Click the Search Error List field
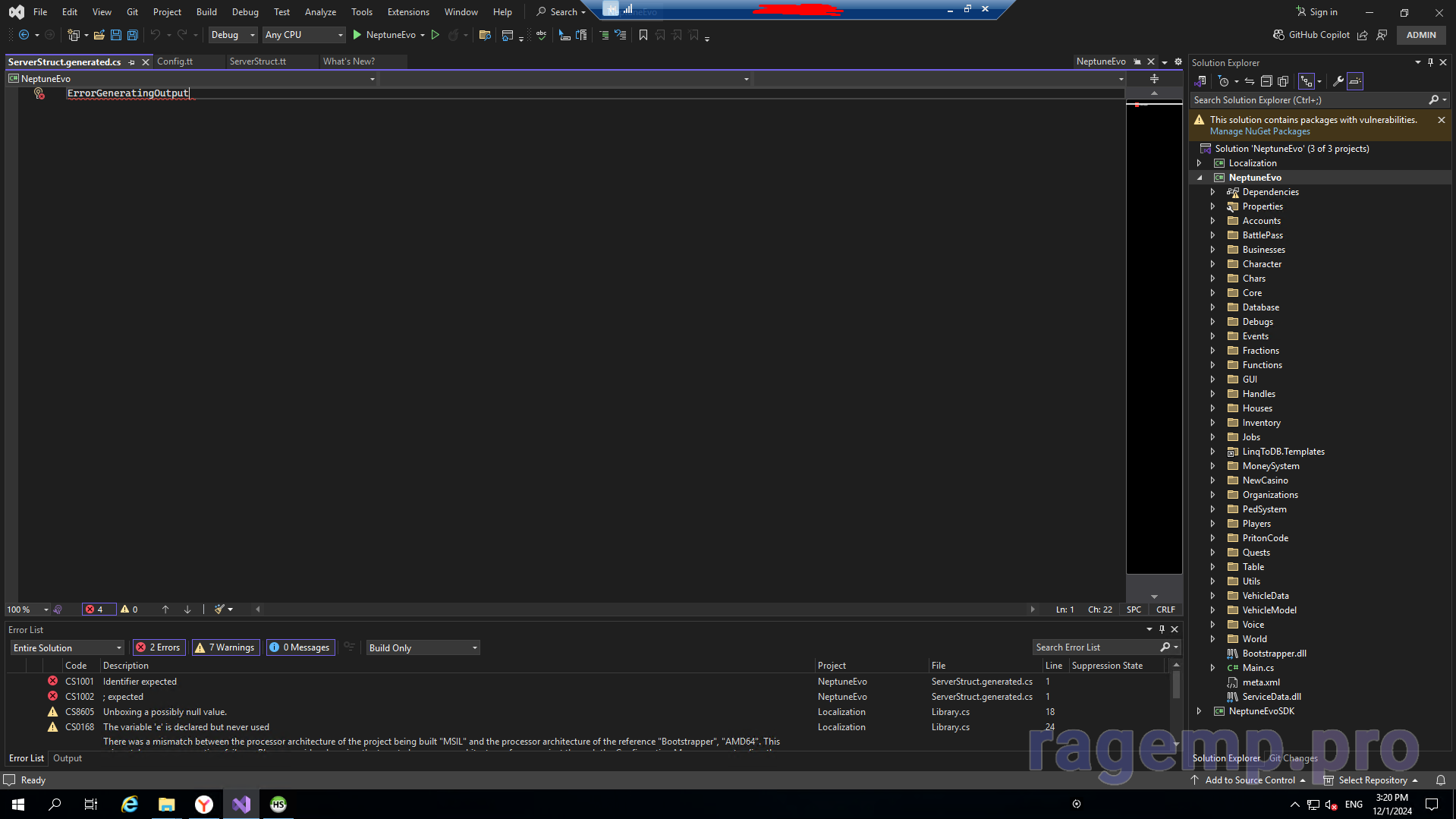1456x819 pixels. pyautogui.click(x=1096, y=647)
